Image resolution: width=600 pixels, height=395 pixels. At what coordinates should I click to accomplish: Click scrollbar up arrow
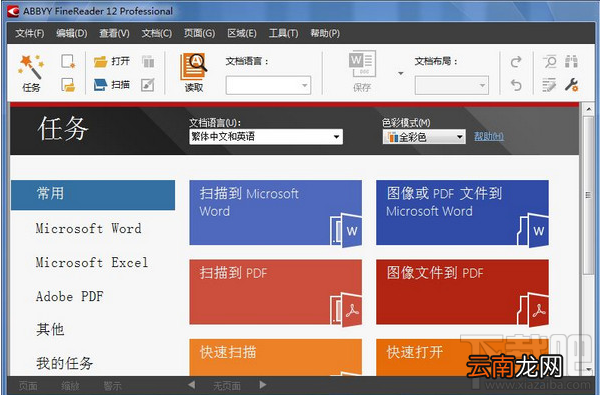(x=588, y=109)
